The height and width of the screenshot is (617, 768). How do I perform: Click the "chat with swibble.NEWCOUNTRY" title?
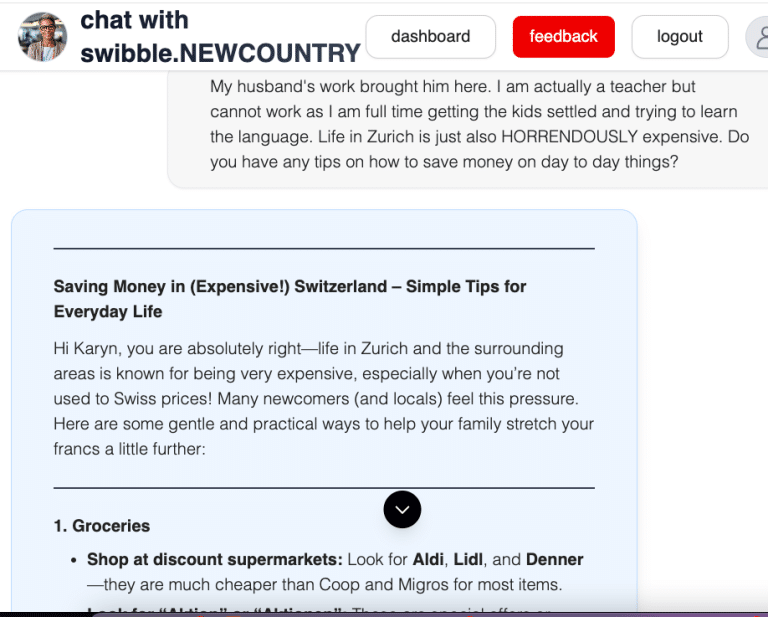click(220, 37)
